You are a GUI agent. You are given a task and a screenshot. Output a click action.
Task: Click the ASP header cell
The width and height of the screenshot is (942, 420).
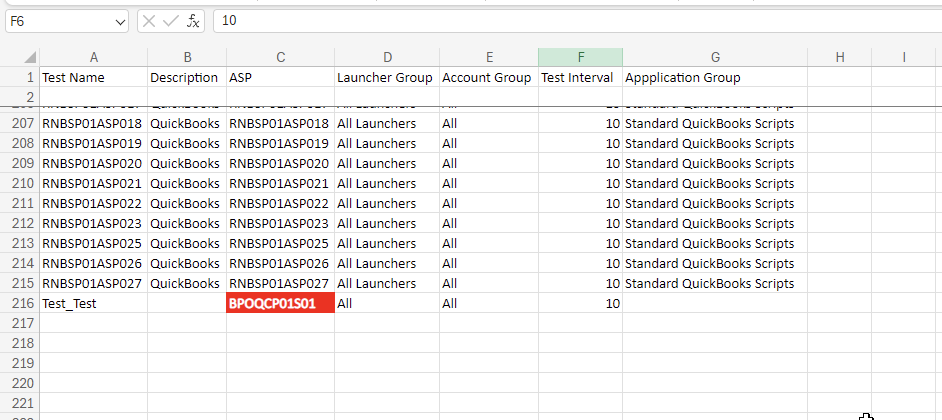pyautogui.click(x=281, y=78)
